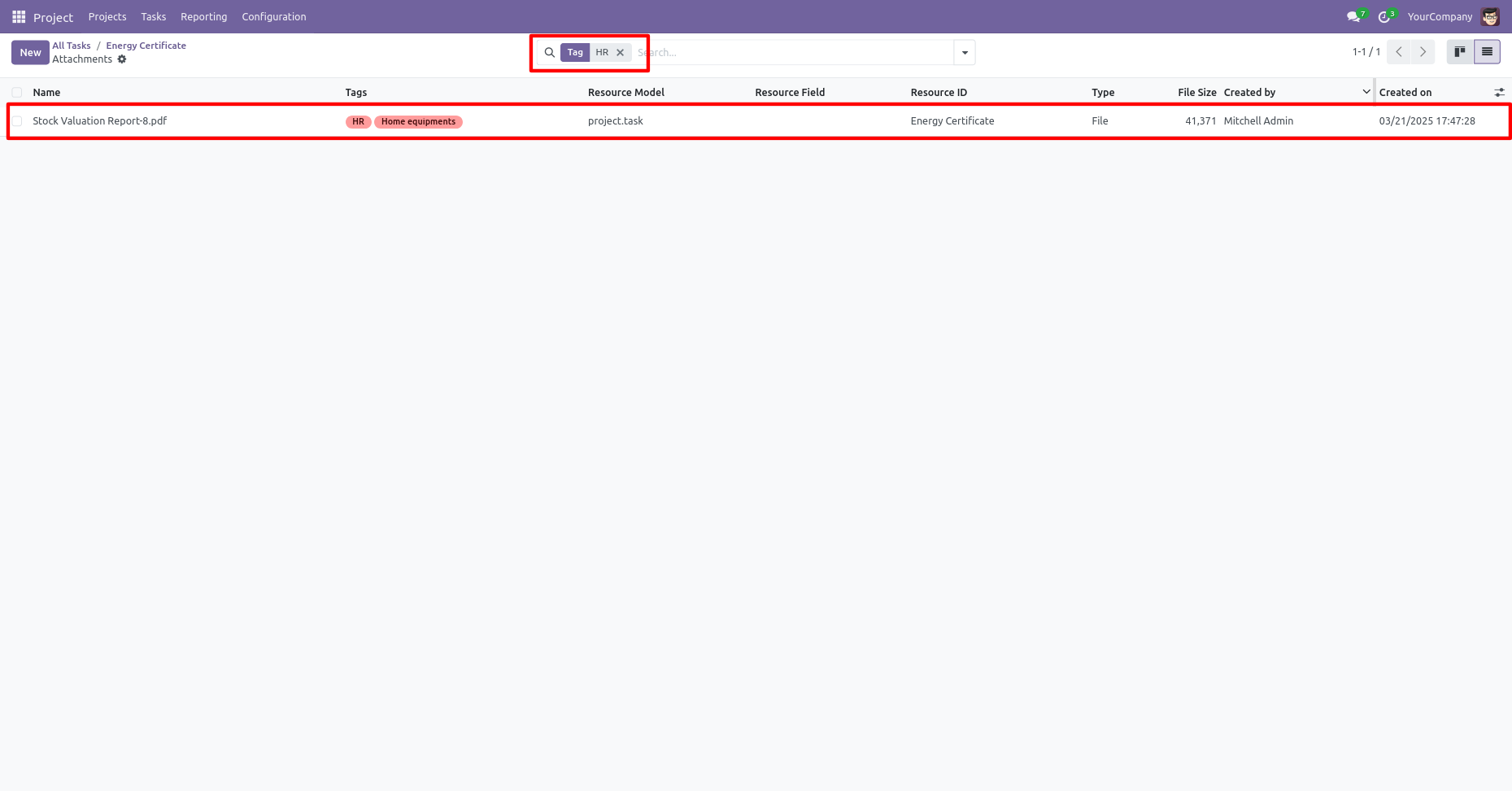This screenshot has width=1512, height=791.
Task: Open the Projects menu
Action: [x=107, y=16]
